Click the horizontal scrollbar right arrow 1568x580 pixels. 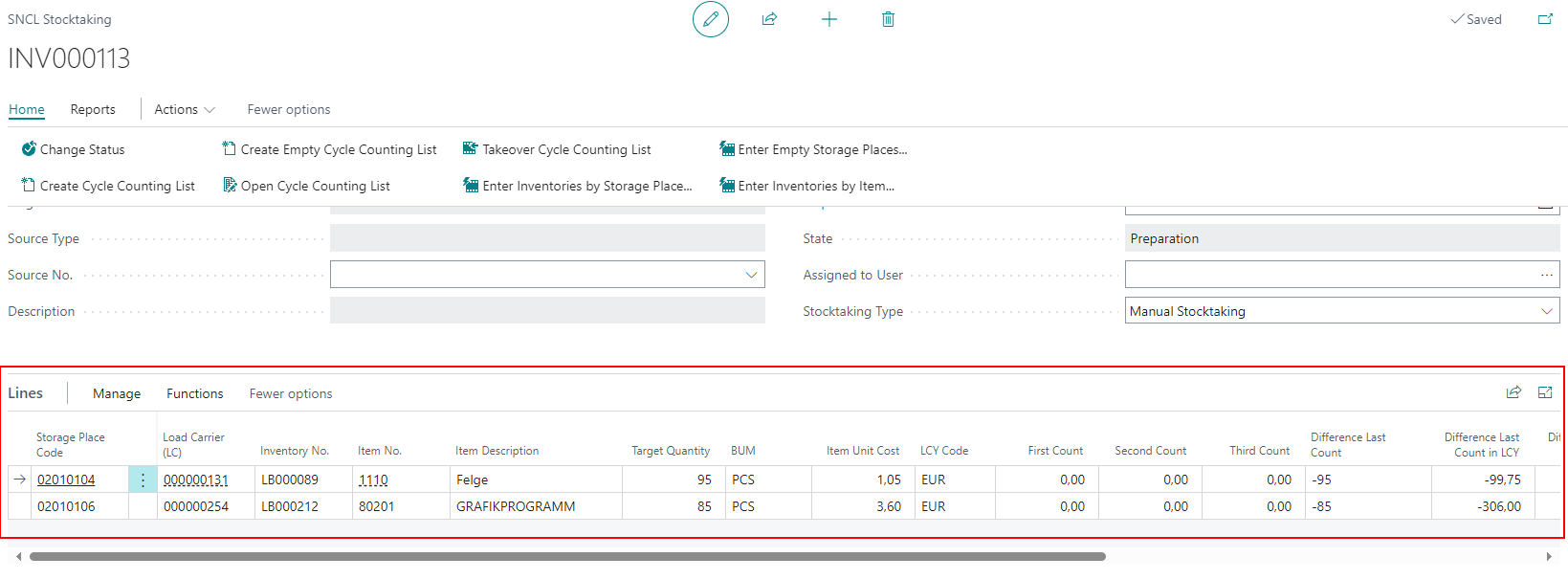1549,556
